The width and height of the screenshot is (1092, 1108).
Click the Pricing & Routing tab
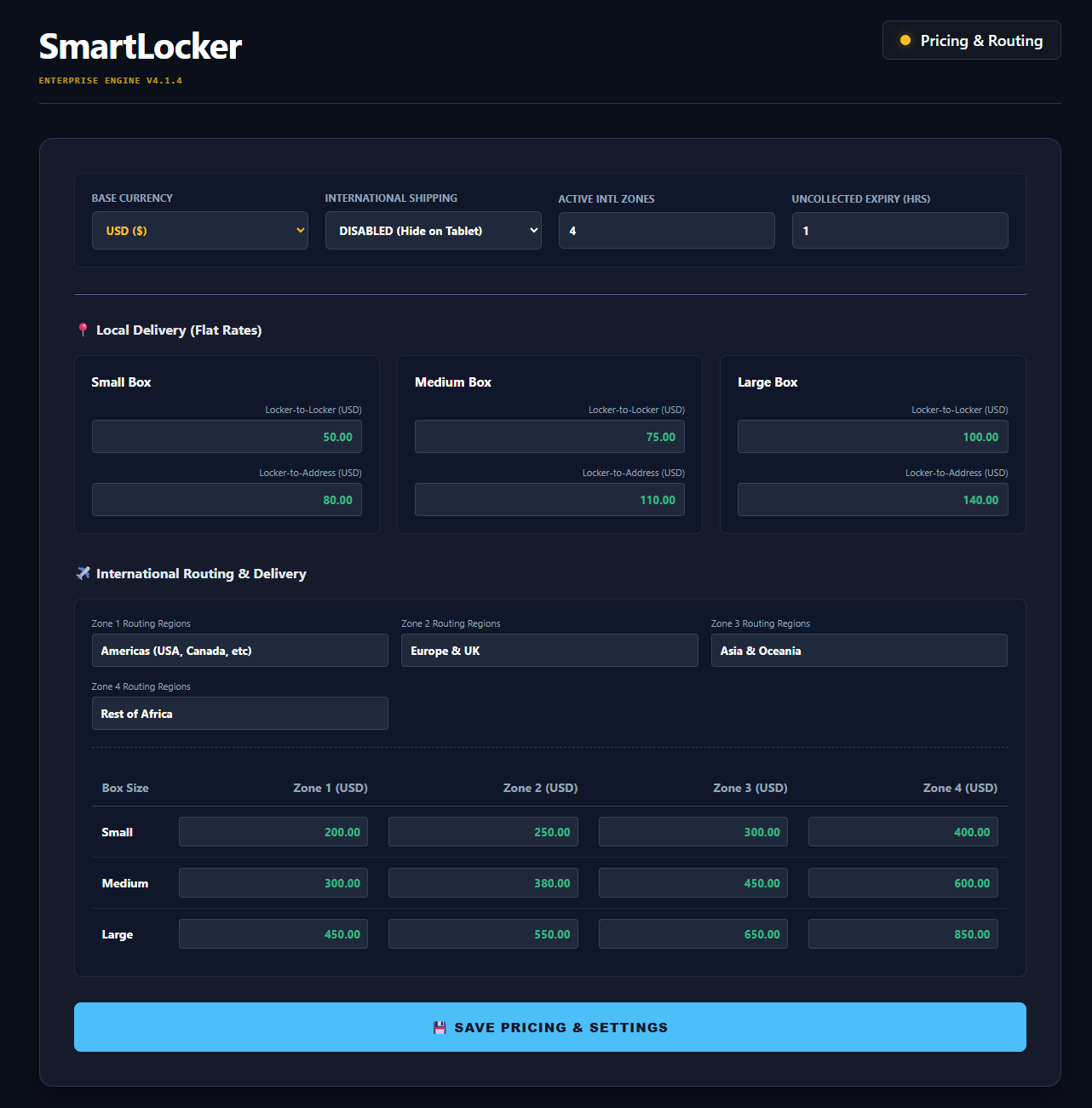coord(971,41)
